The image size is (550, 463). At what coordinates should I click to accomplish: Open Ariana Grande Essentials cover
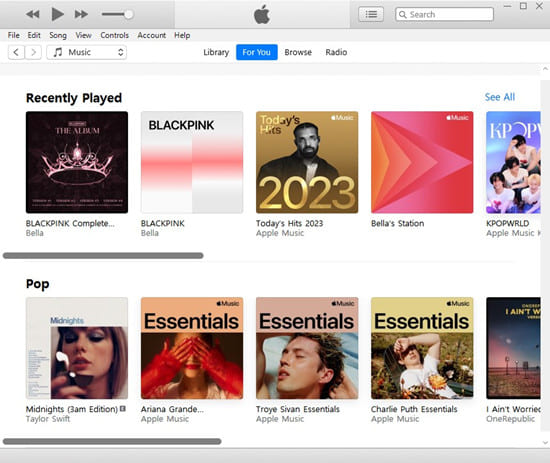pos(192,348)
